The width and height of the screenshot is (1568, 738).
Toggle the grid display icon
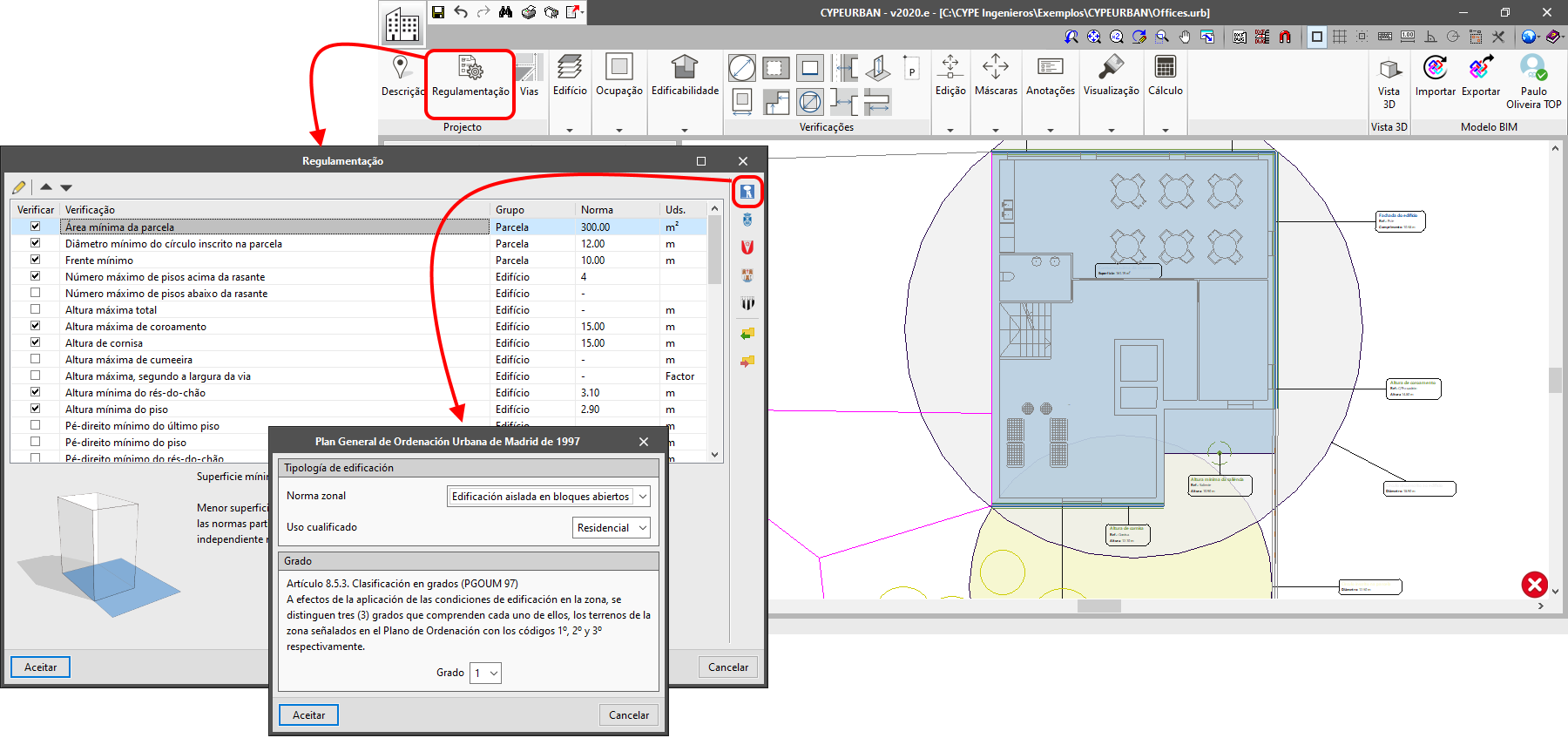1340,37
